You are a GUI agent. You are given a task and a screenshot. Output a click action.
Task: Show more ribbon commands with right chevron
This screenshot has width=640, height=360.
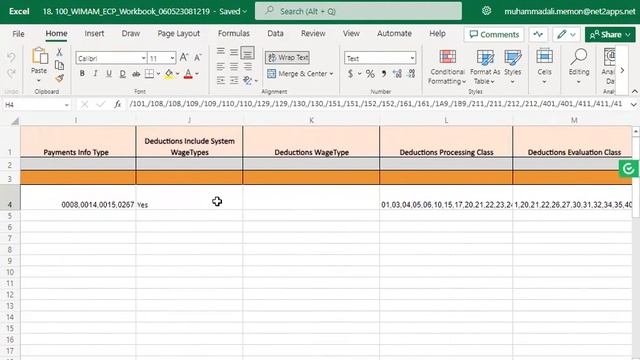[x=622, y=71]
